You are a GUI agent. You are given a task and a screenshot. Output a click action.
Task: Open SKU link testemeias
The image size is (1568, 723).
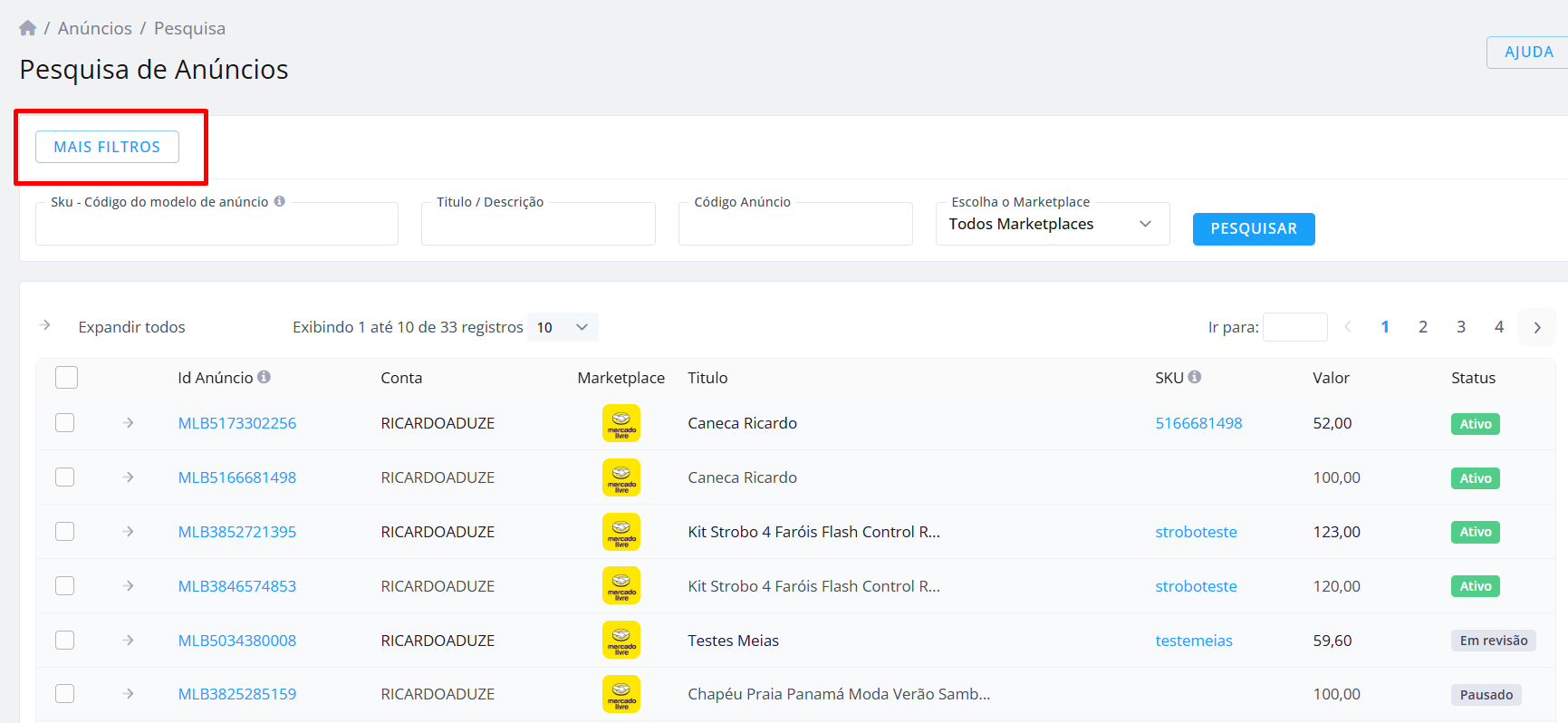[1194, 641]
